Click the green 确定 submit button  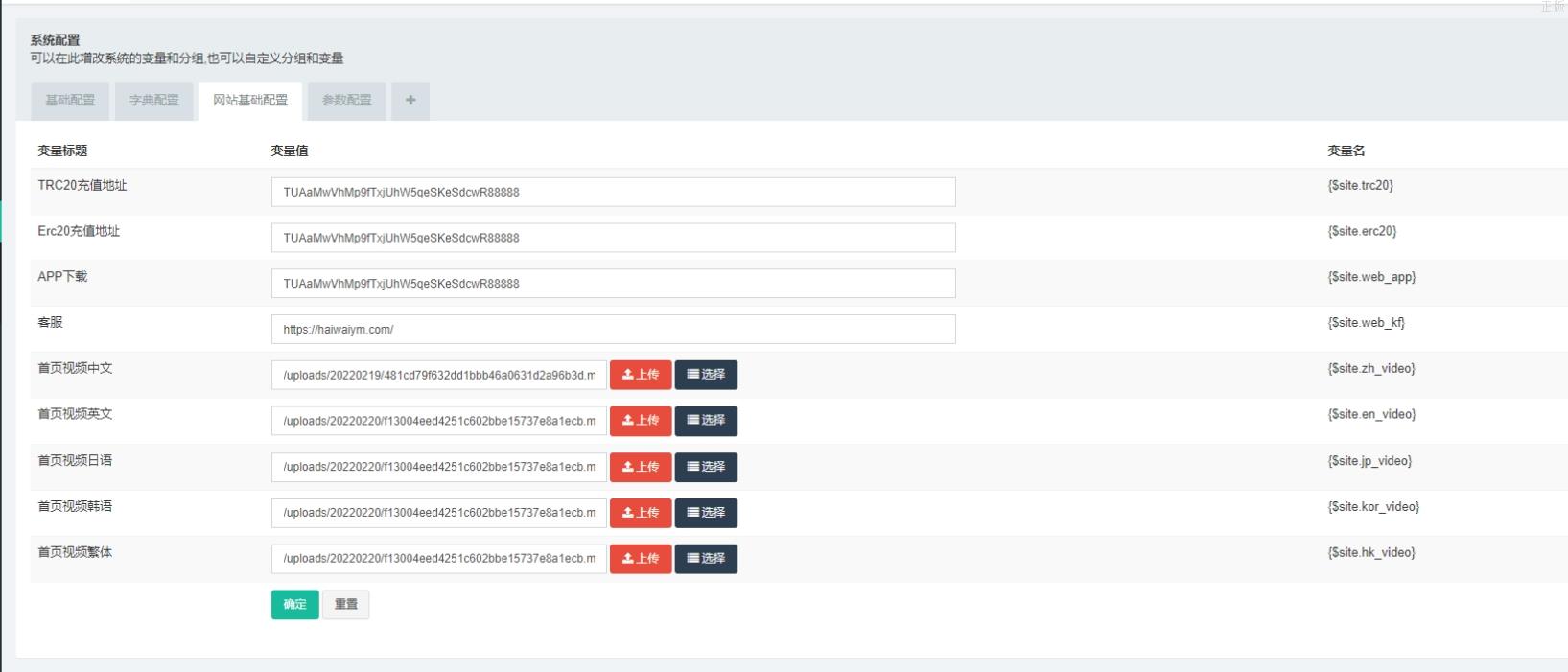coord(294,605)
